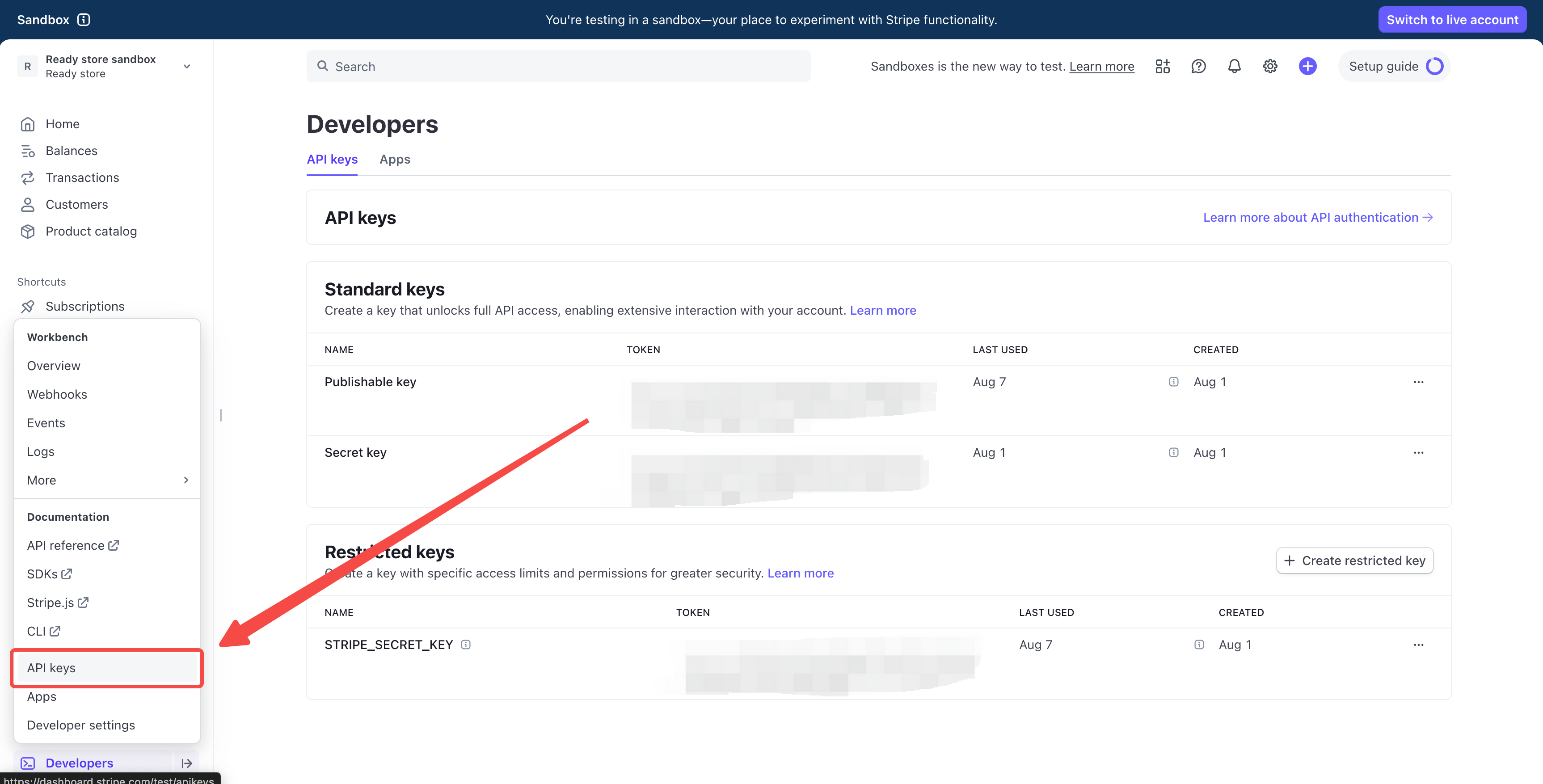The width and height of the screenshot is (1543, 784).
Task: Open the Secret key overflow menu
Action: [1418, 452]
